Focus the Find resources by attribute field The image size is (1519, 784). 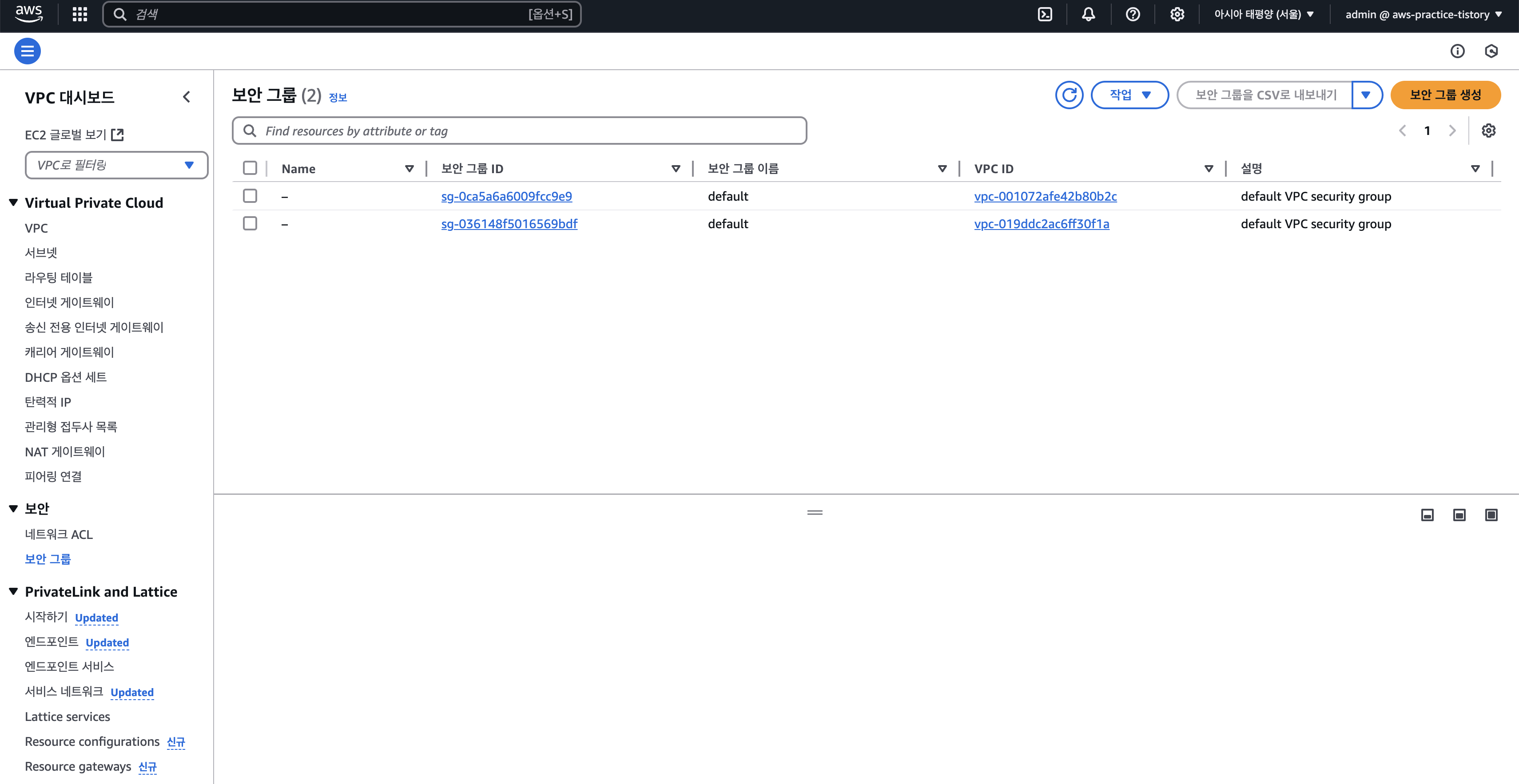click(519, 131)
